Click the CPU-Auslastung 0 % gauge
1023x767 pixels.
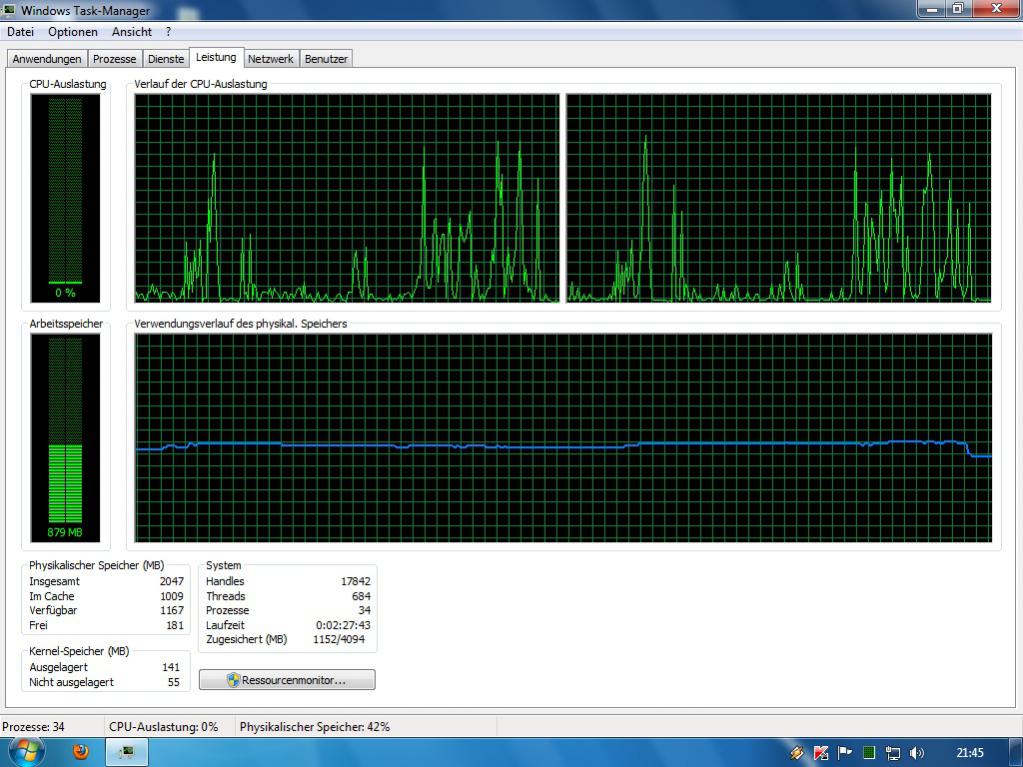click(x=65, y=198)
